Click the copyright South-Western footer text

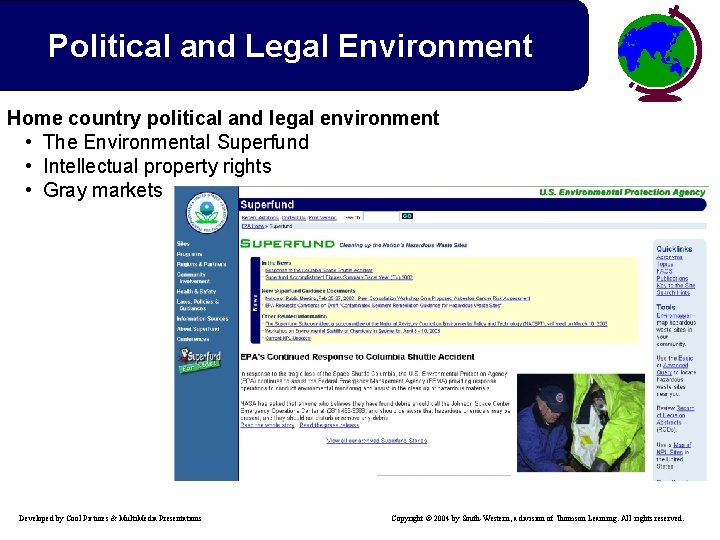pos(538,518)
